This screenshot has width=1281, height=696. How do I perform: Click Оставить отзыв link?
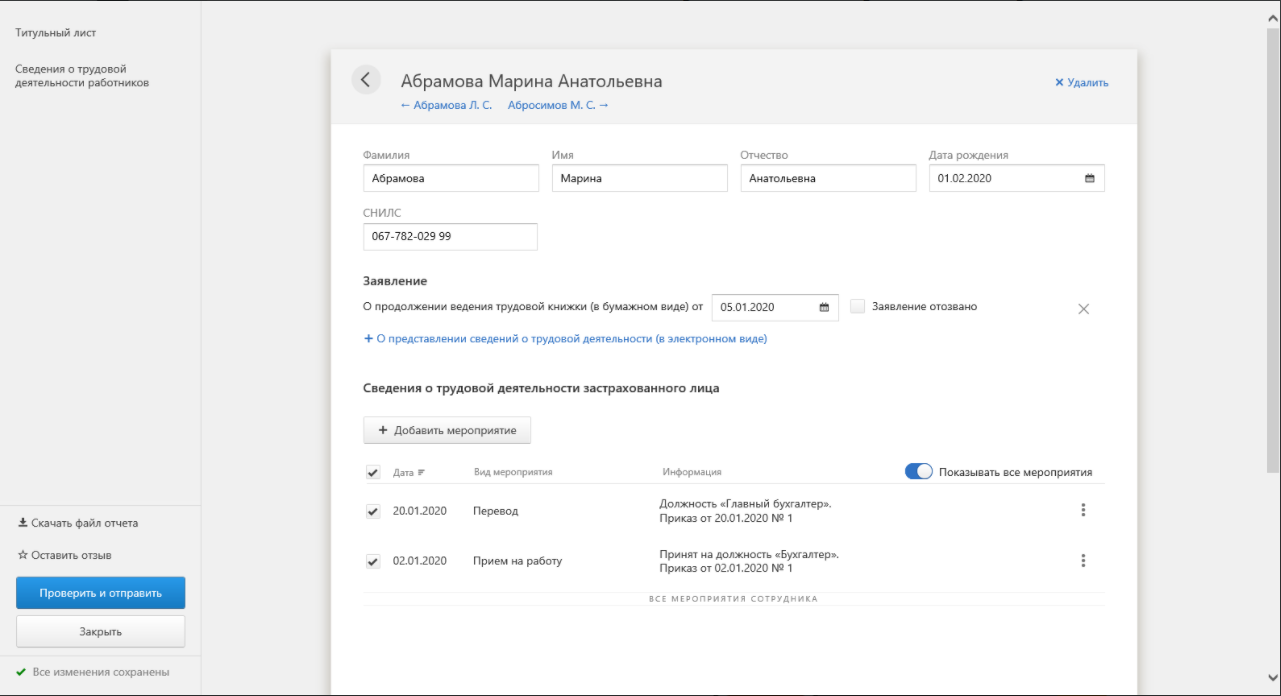[64, 555]
